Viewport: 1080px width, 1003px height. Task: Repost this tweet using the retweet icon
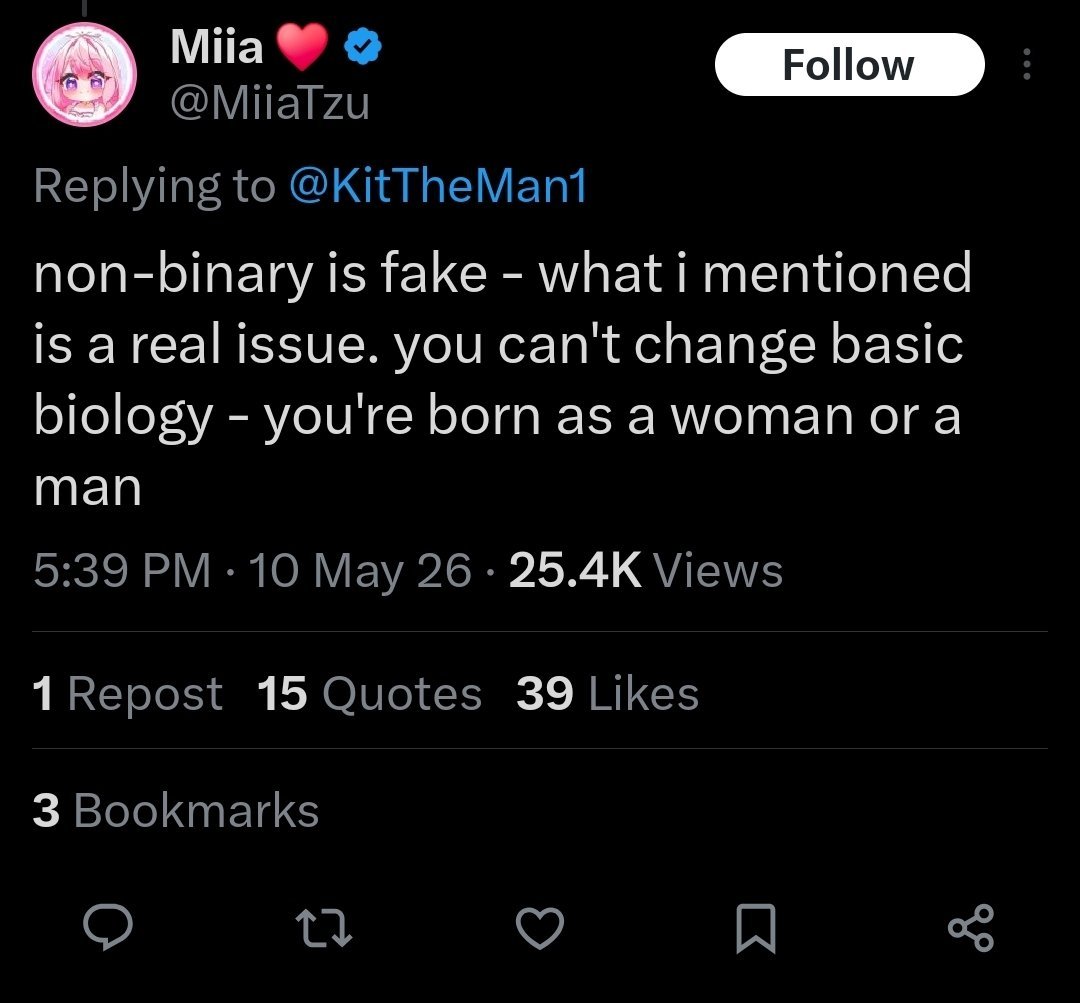[x=324, y=928]
